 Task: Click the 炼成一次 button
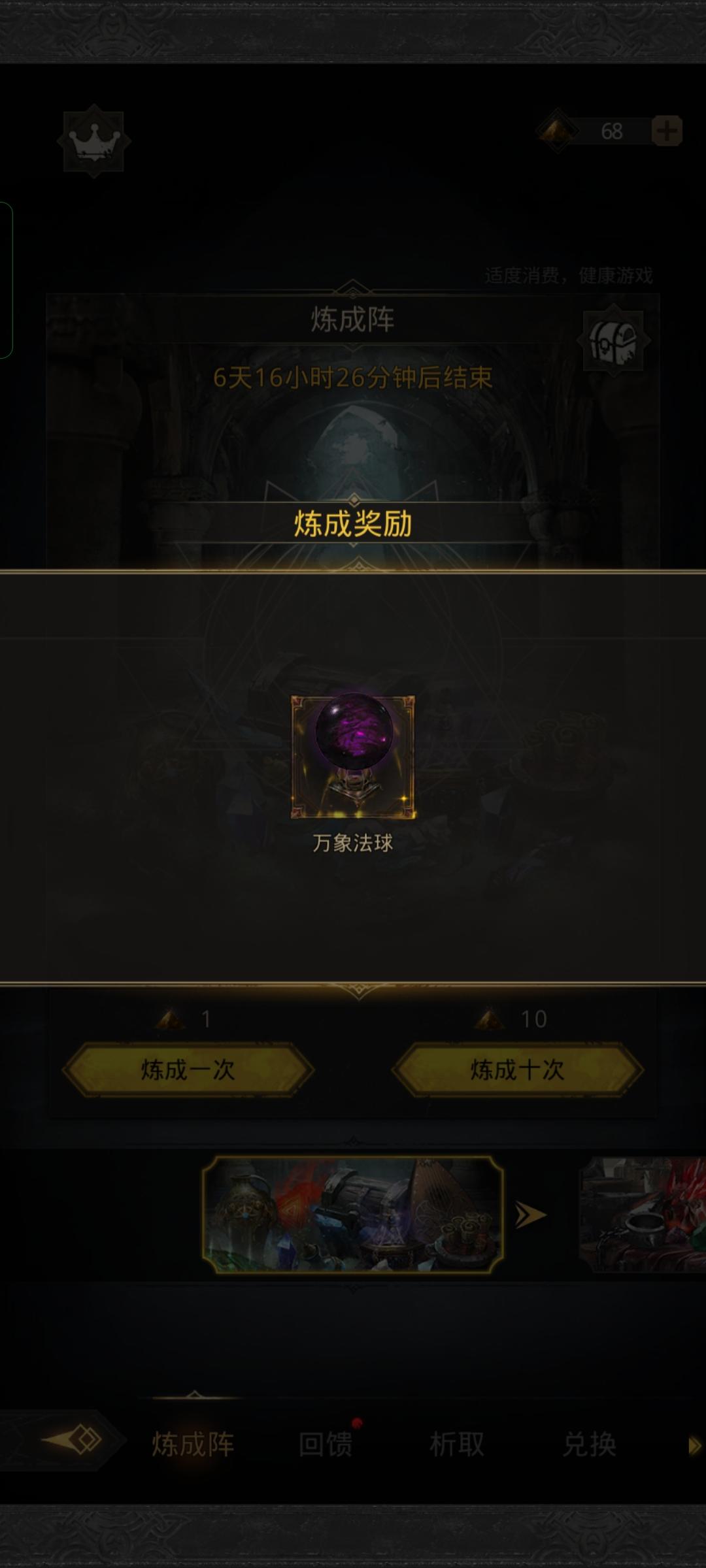pos(188,1070)
